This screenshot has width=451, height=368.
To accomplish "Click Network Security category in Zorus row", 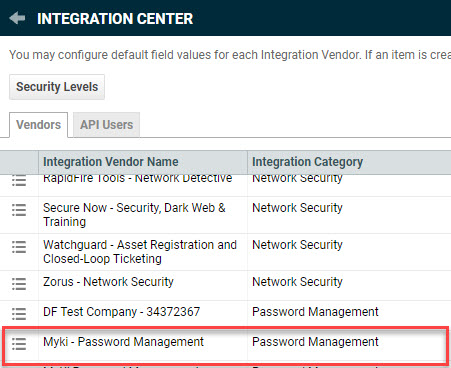I will 297,282.
